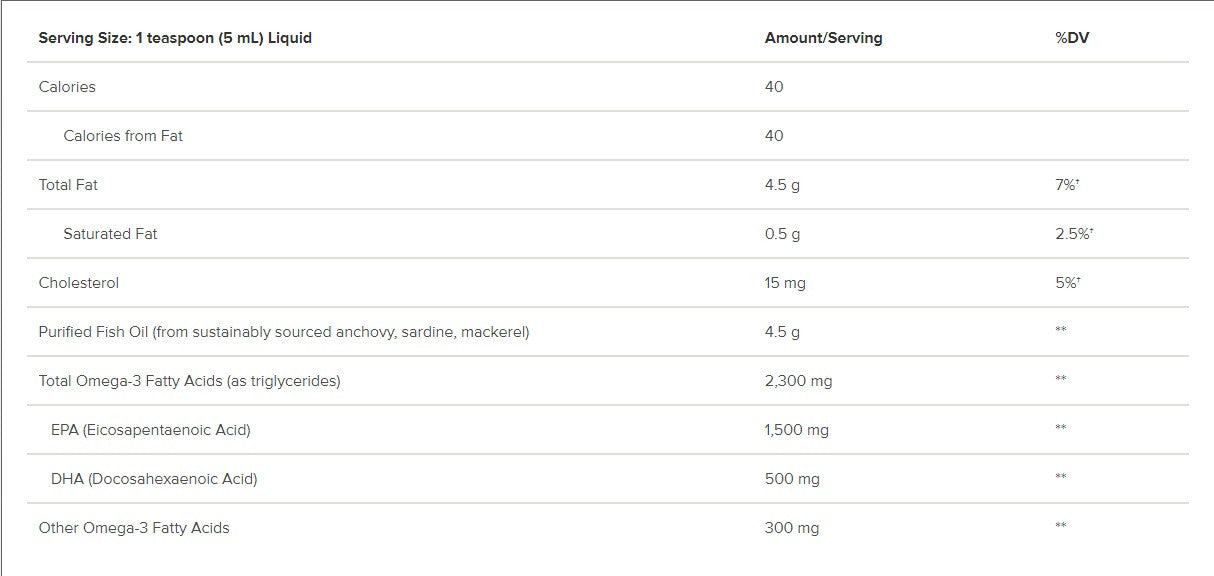
Task: Click Total Omega-3 Fatty Acids label
Action: tap(189, 381)
